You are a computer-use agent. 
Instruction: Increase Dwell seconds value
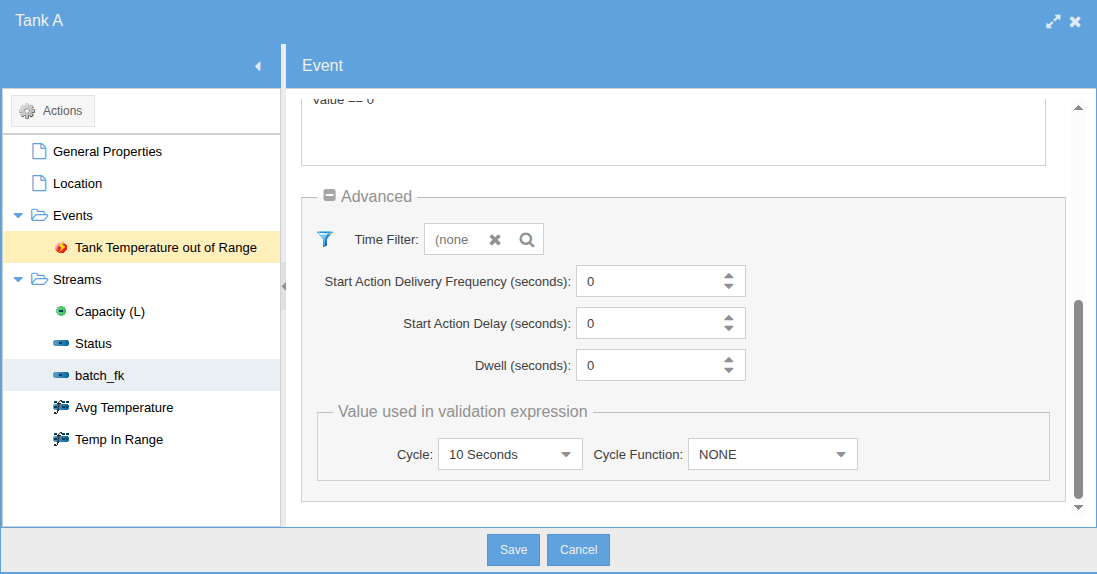tap(729, 360)
